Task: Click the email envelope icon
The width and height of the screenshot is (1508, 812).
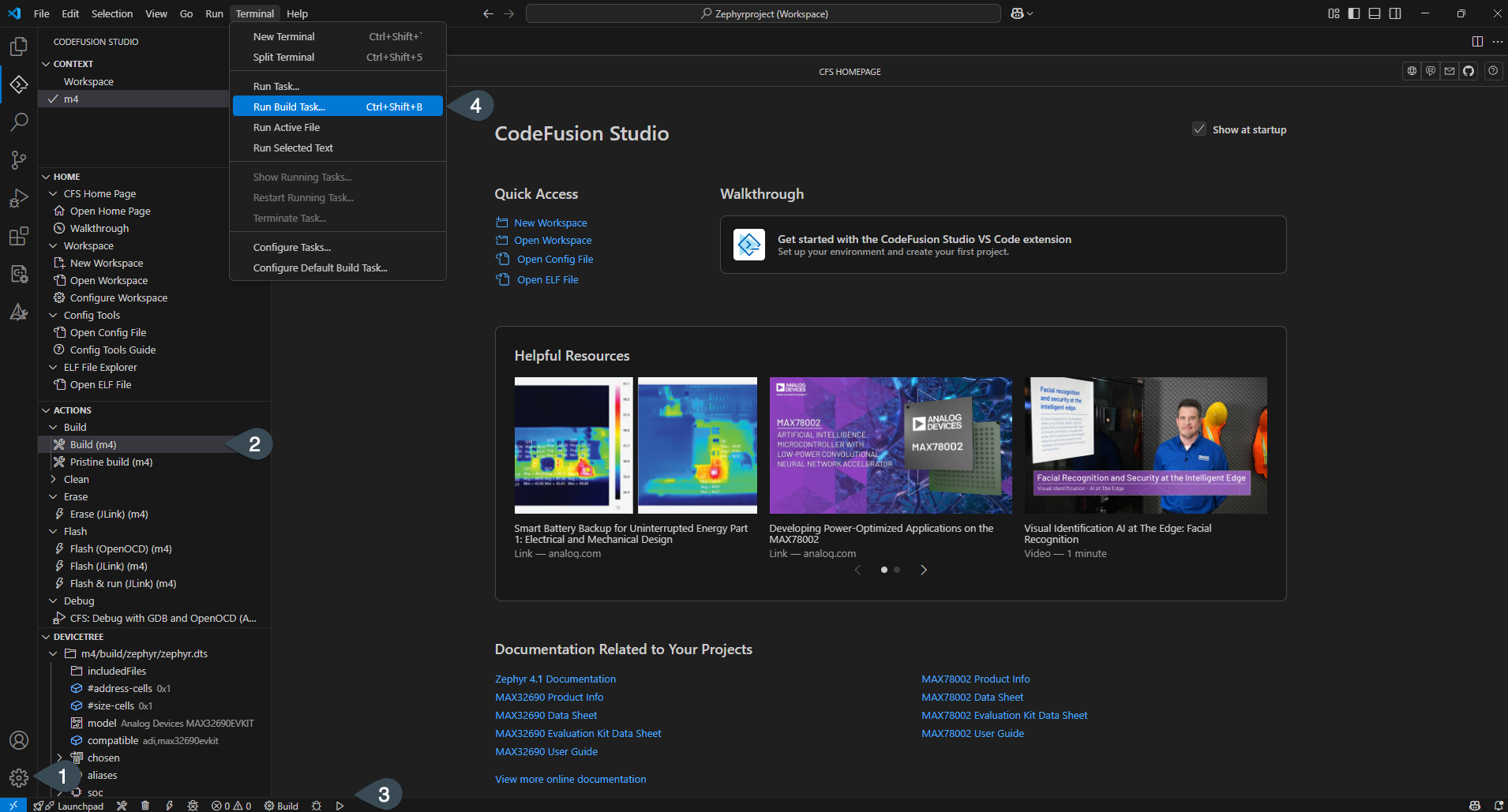Action: (x=1449, y=71)
